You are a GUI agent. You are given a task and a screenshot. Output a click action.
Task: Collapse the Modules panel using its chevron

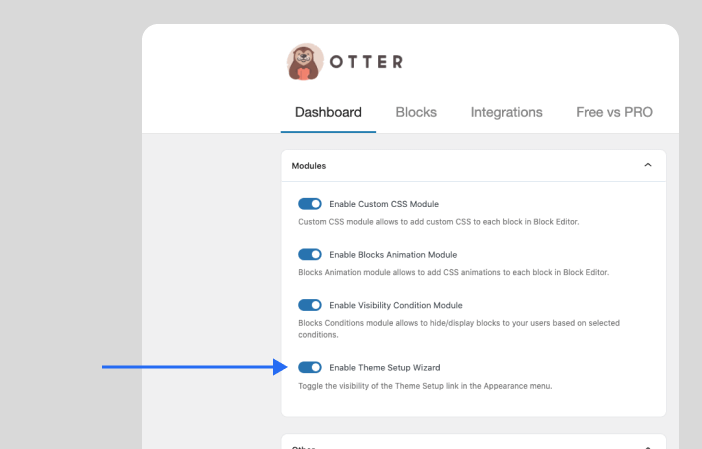(648, 165)
